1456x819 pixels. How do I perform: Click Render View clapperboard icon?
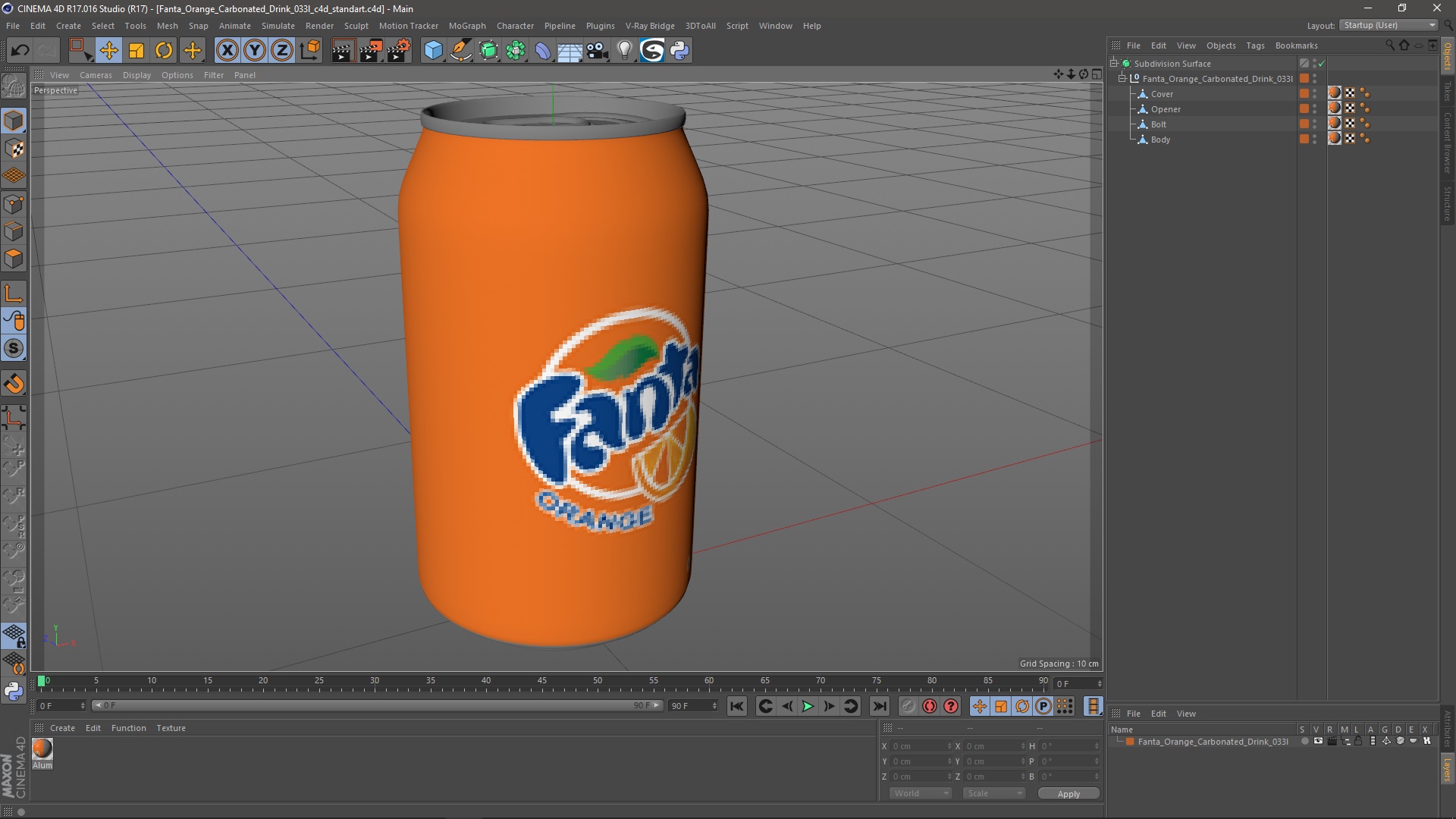tap(343, 50)
